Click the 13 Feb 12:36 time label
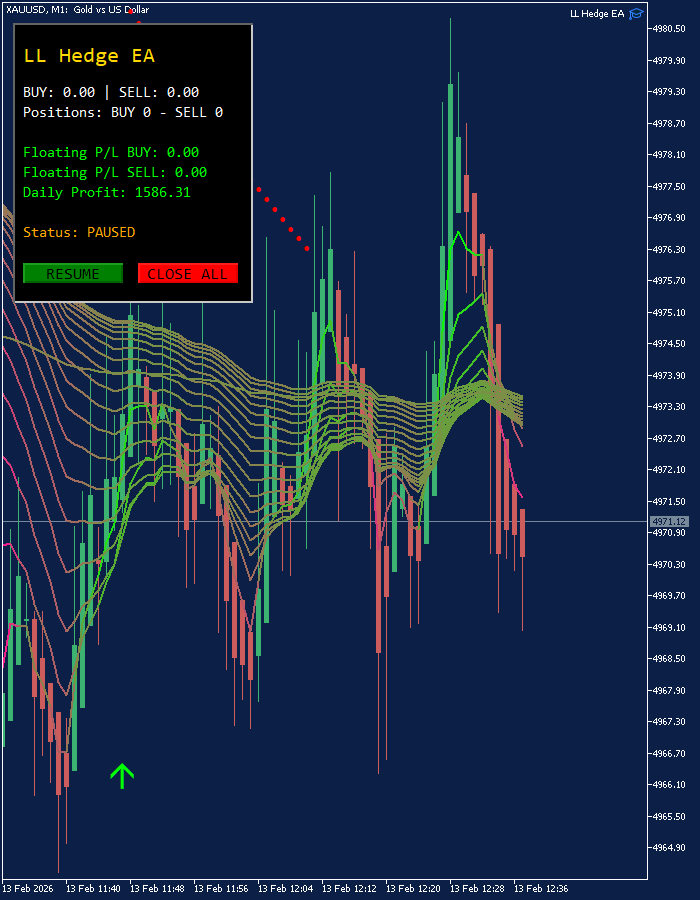This screenshot has width=700, height=900. 541,889
